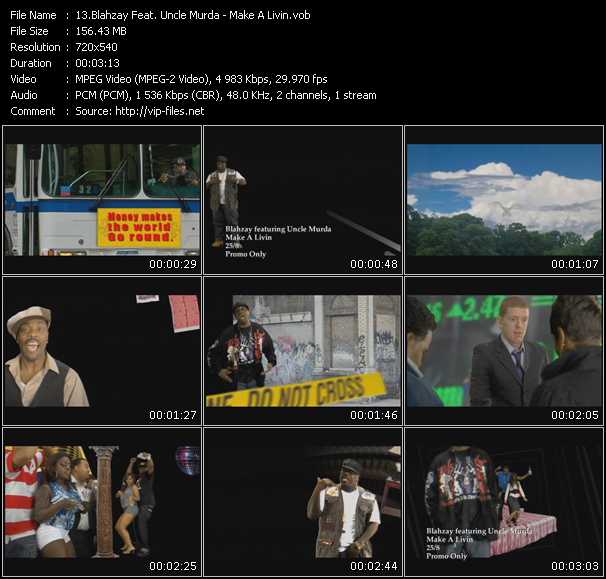Screen dimensions: 606x579
Task: Click the file size value '156.43 MB'
Action: [x=101, y=31]
